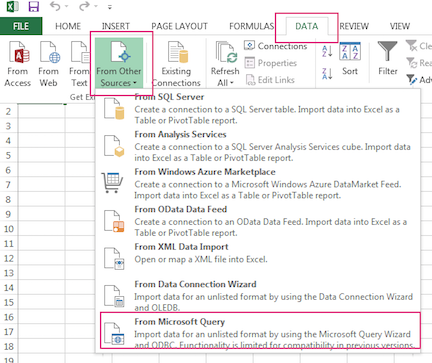The height and width of the screenshot is (363, 432).
Task: Choose From Analysis Services menu entry
Action: [257, 146]
